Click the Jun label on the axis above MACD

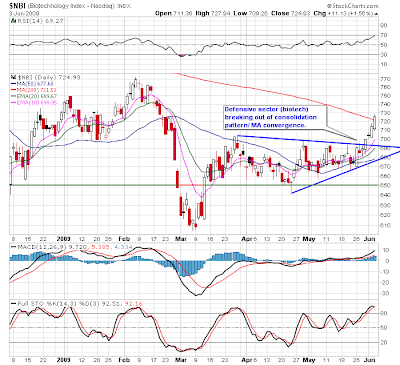tap(369, 239)
